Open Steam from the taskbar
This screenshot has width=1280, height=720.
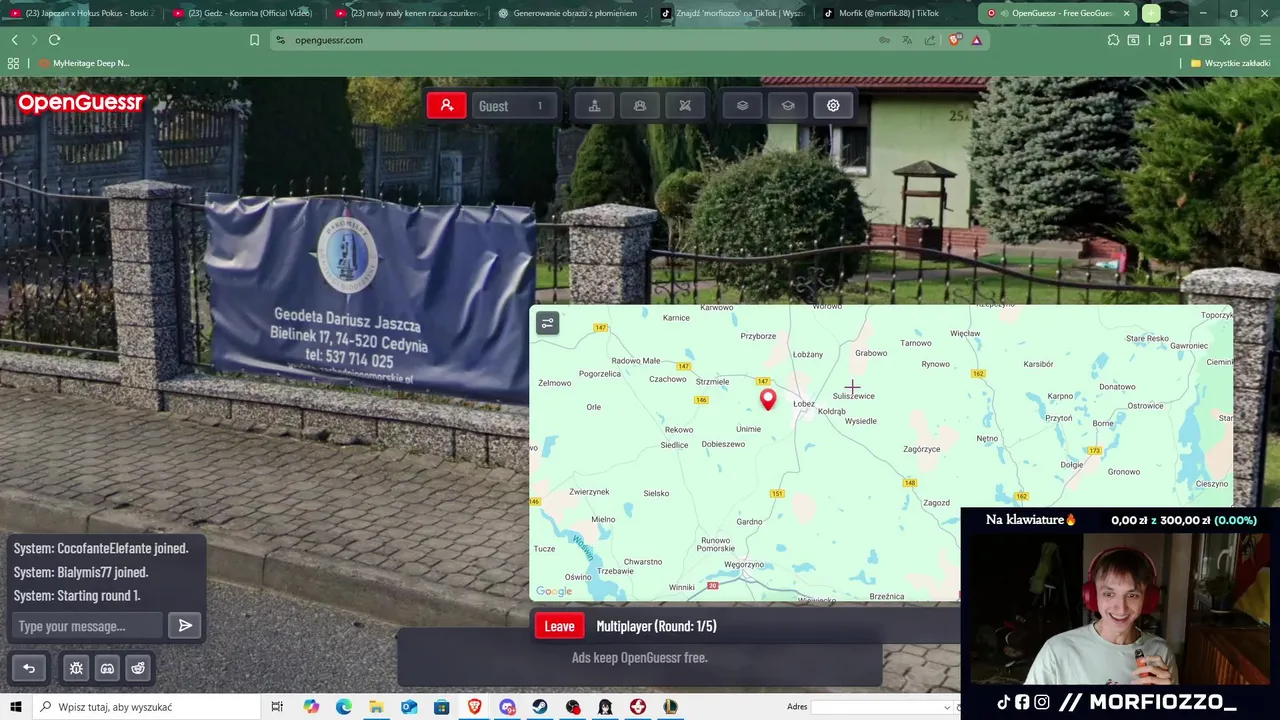pyautogui.click(x=539, y=707)
